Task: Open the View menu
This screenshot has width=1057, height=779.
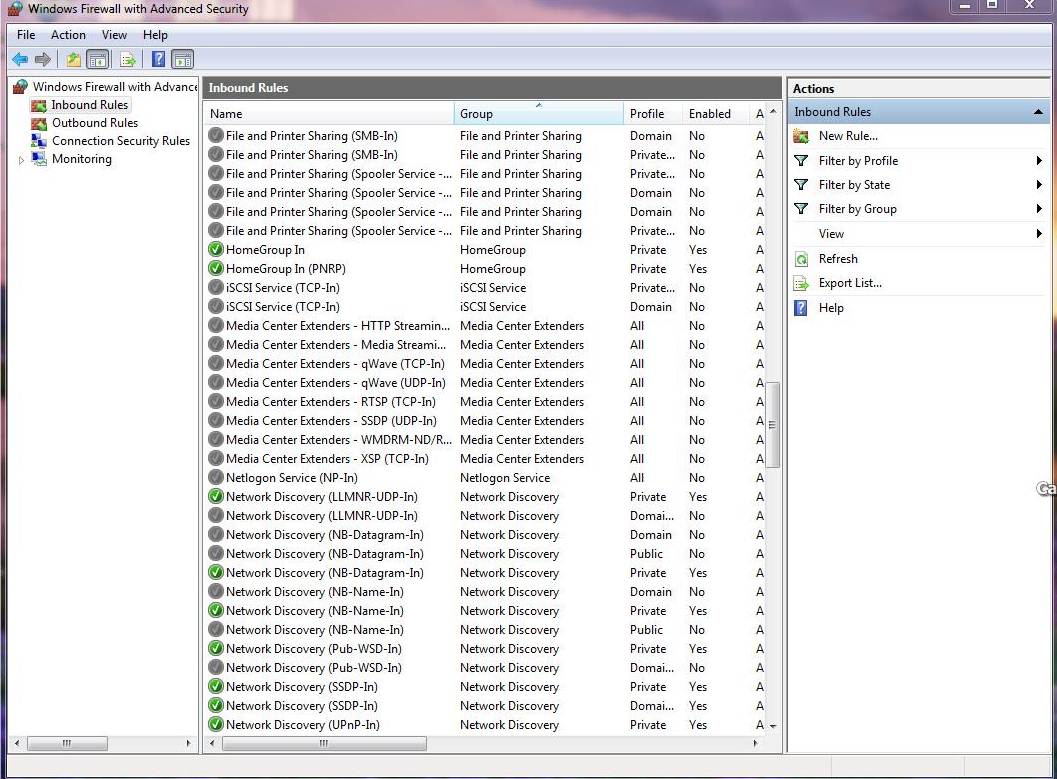Action: click(x=114, y=35)
